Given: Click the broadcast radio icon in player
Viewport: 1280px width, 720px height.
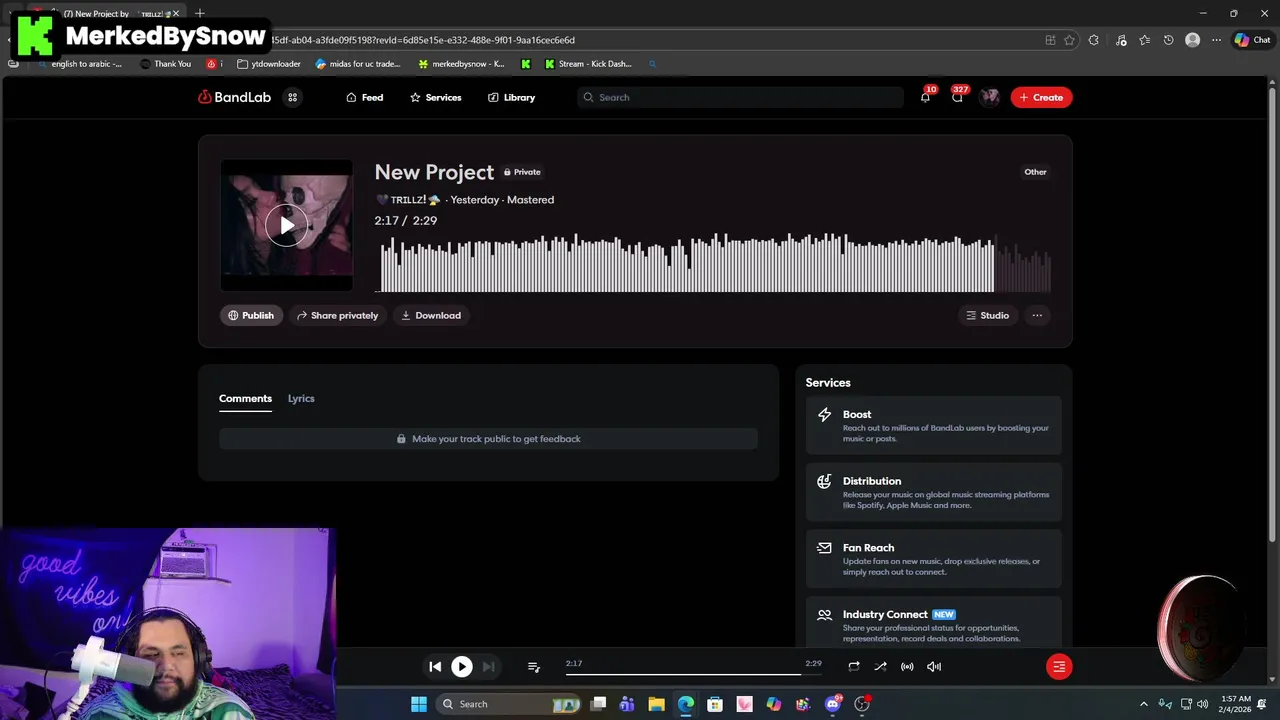Looking at the screenshot, I should pos(907,666).
